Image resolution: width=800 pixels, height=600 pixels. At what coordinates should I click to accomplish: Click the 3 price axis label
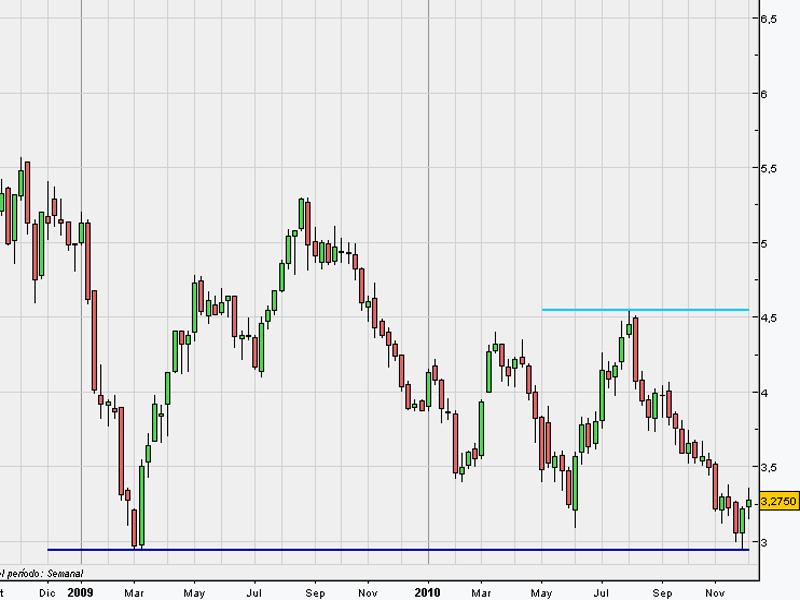tap(764, 542)
